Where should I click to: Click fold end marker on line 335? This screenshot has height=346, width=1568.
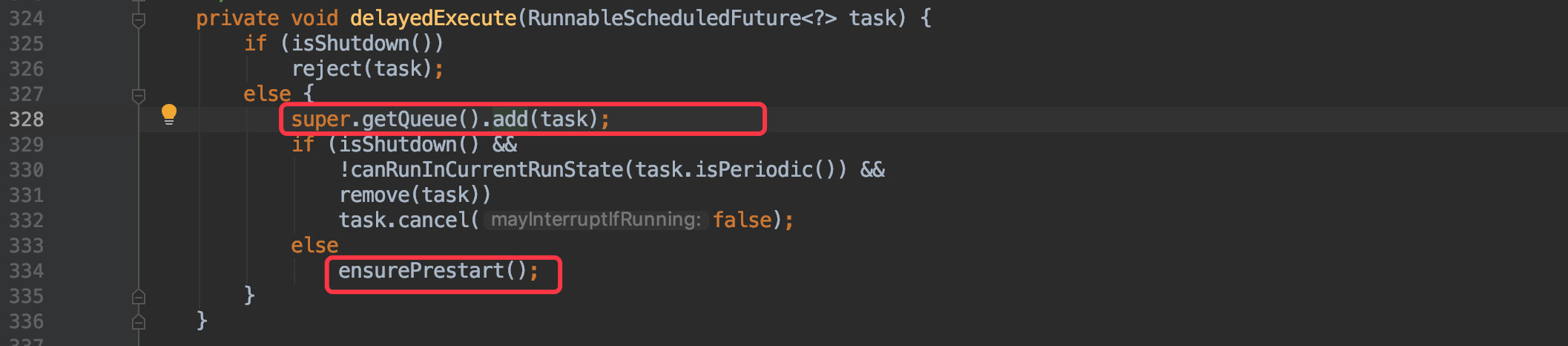tap(139, 297)
